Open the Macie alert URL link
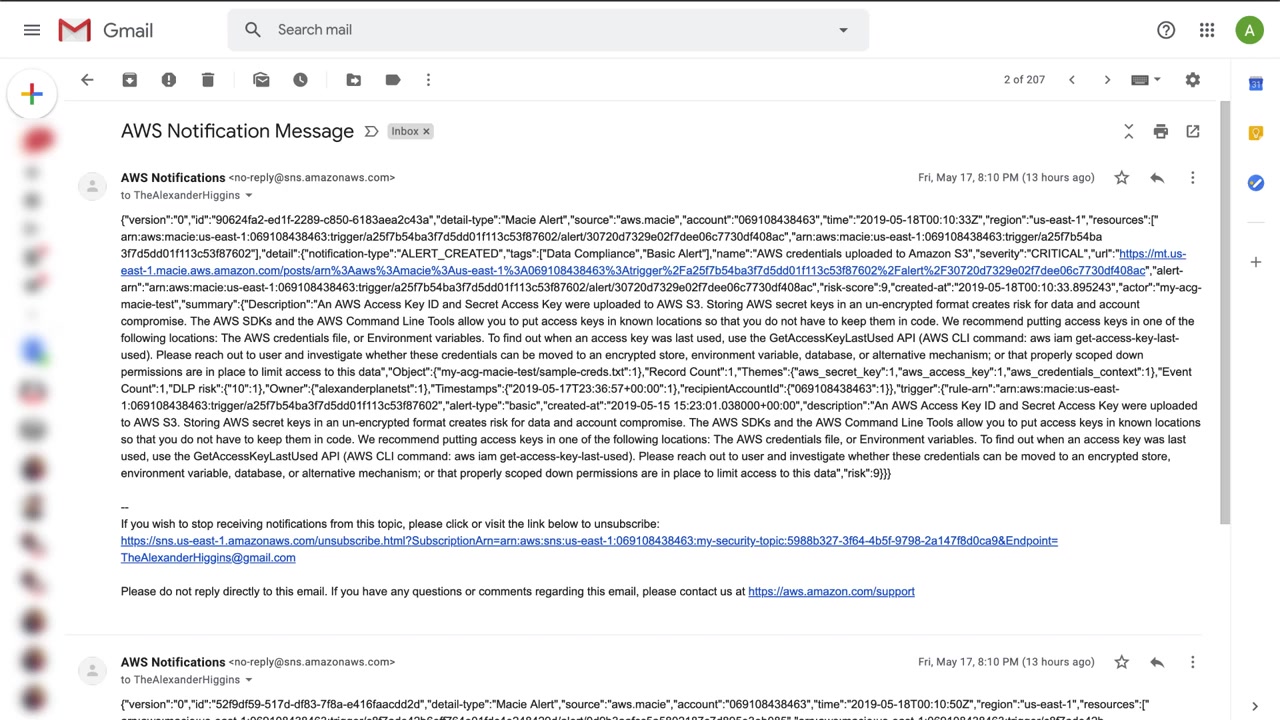 [x=633, y=271]
